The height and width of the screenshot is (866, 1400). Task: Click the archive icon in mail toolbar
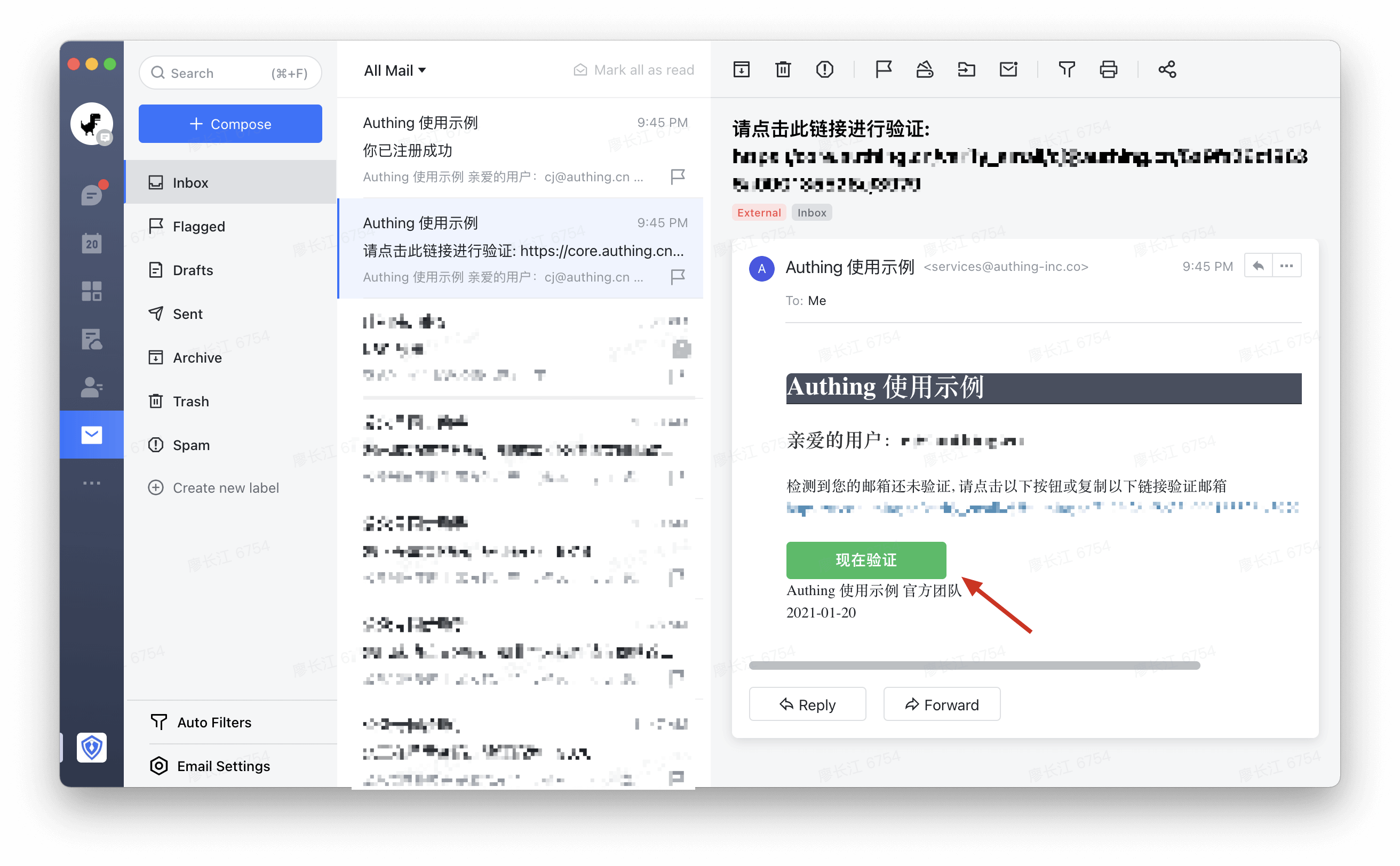(x=741, y=70)
